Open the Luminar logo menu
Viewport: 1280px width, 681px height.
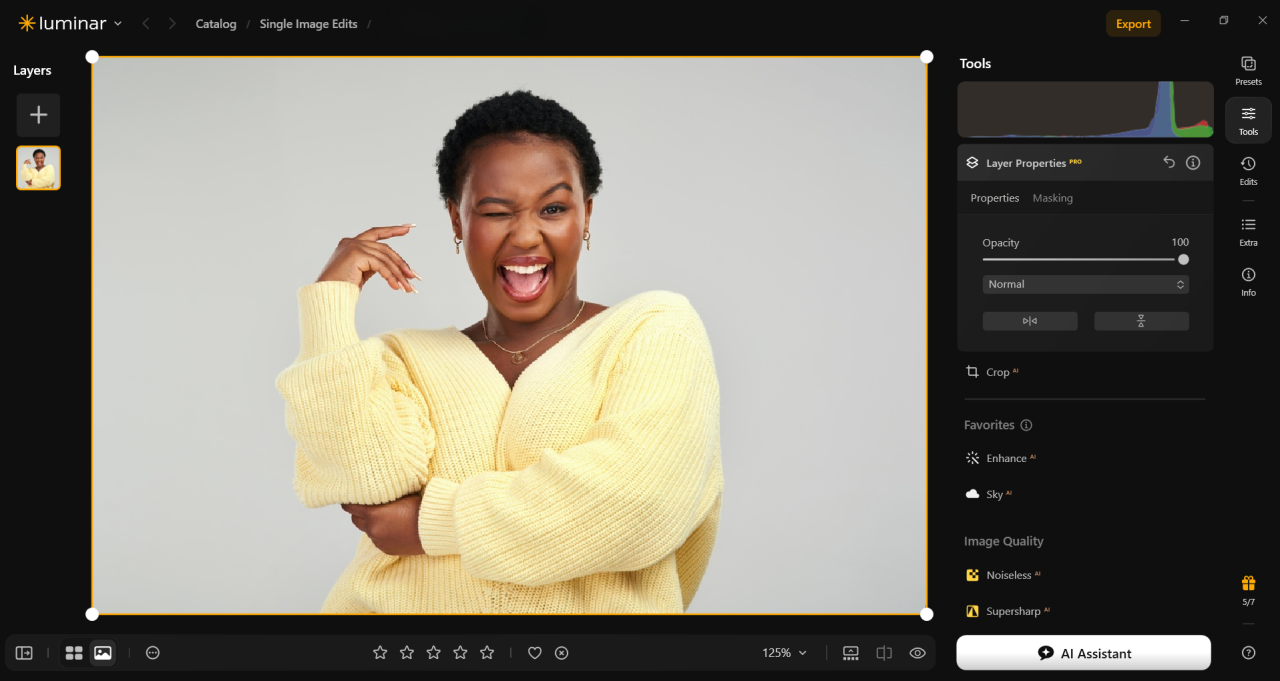pos(70,23)
